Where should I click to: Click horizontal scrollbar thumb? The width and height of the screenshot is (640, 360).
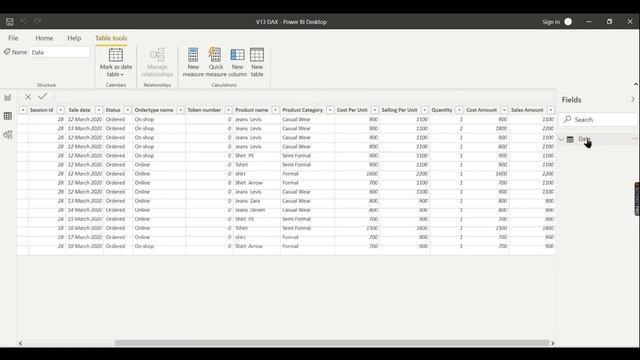[332, 343]
